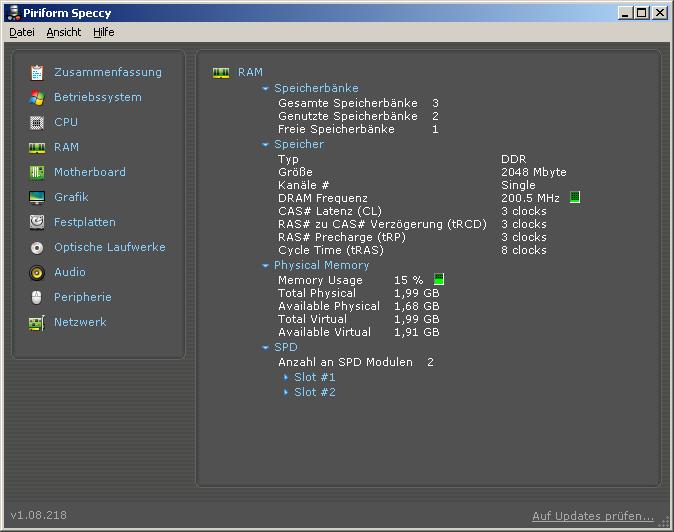
Task: Open the Peripherie section
Action: point(83,297)
